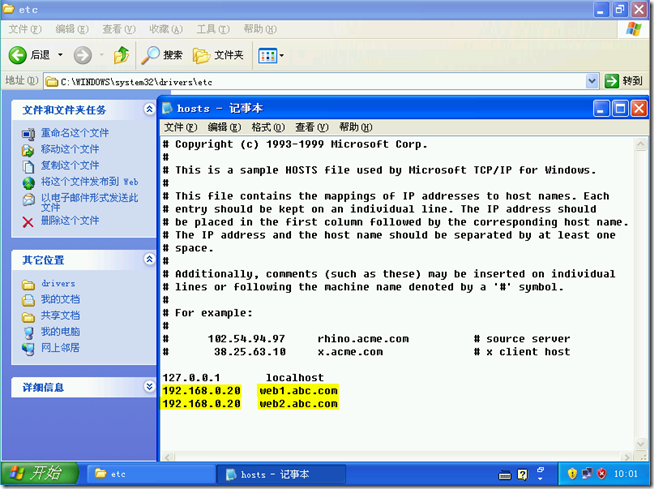Image resolution: width=654 pixels, height=489 pixels.
Task: Click the red shield tray icon
Action: coord(601,474)
